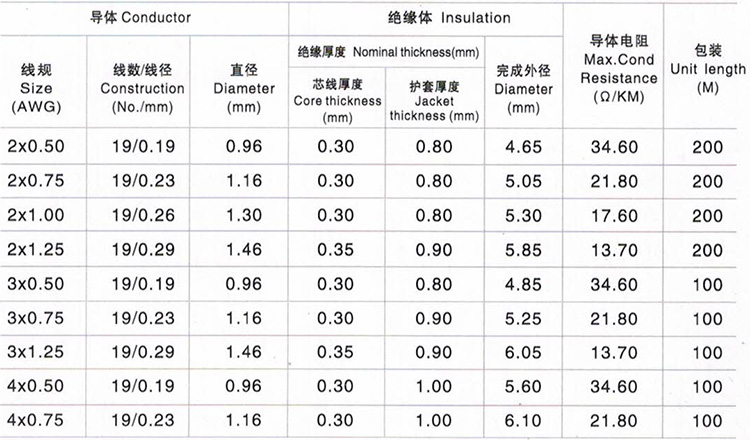Select the 2x1.25 row label
The image size is (750, 440).
[36, 250]
